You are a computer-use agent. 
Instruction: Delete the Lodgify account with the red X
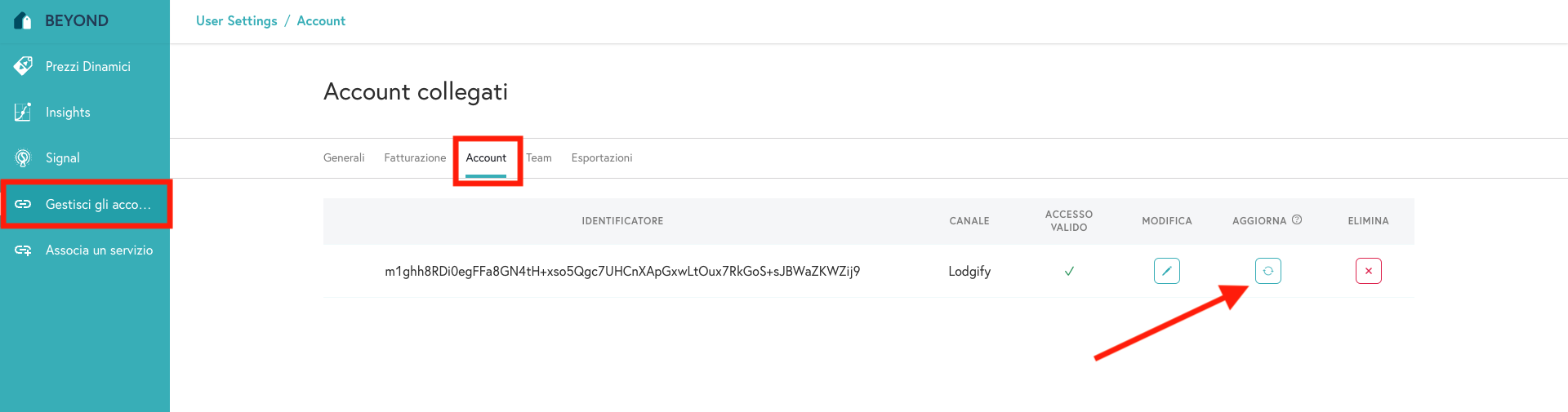(1369, 271)
